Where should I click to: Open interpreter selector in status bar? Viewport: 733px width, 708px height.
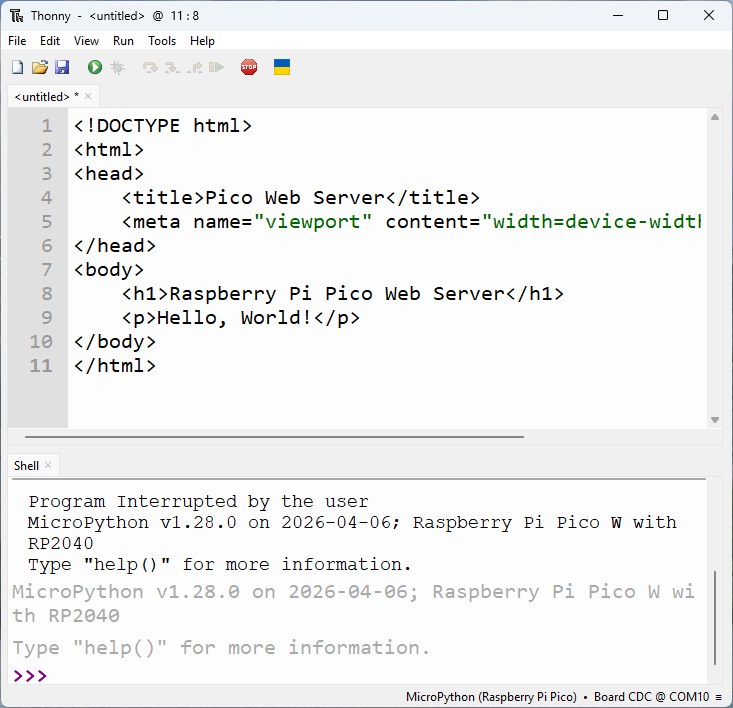point(564,697)
